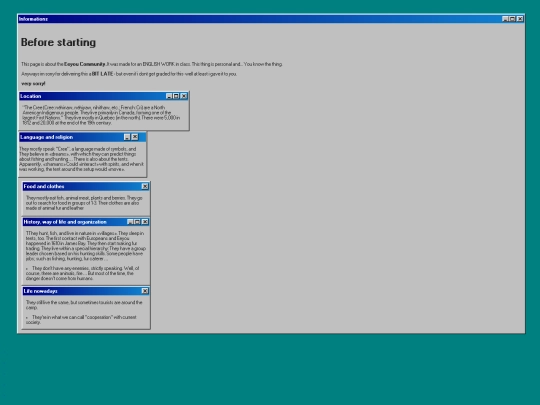Click the Informations title bar text

[x=33, y=19]
